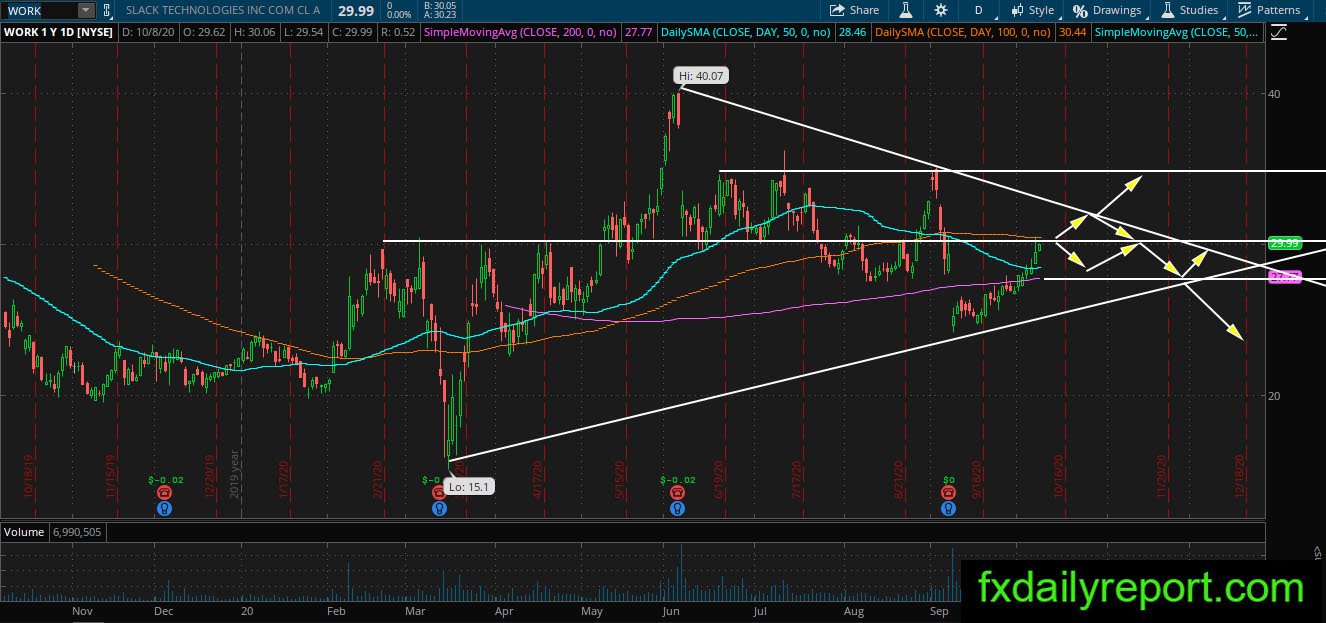Image resolution: width=1326 pixels, height=623 pixels.
Task: Click the 100 DailySMA value 30.44
Action: 1071,33
